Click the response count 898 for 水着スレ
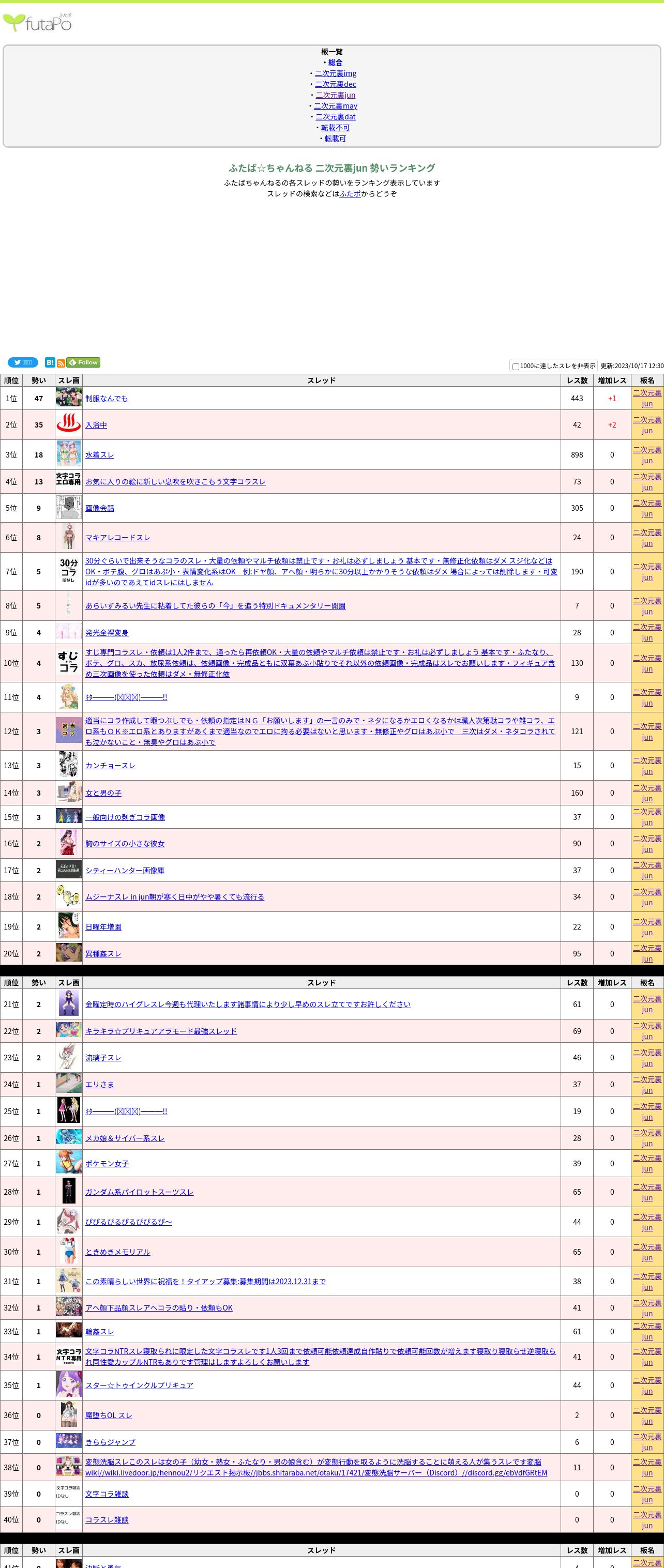This screenshot has height=1568, width=664. 577,455
